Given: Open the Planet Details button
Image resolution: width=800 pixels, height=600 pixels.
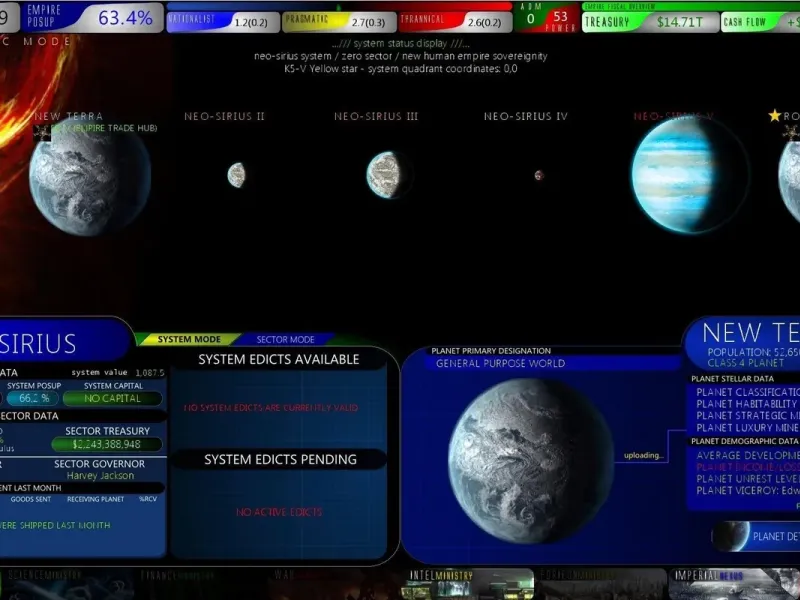Looking at the screenshot, I should 756,536.
